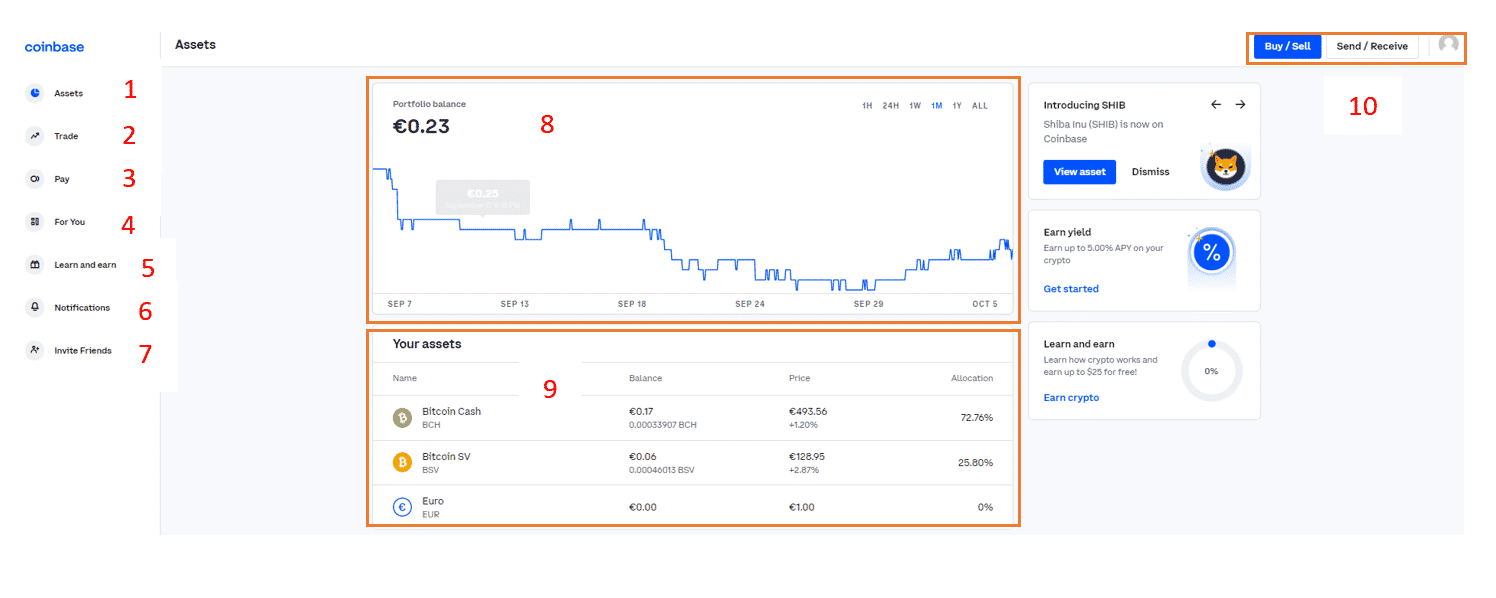This screenshot has width=1496, height=598.
Task: Click View asset for SHIB
Action: click(1079, 172)
